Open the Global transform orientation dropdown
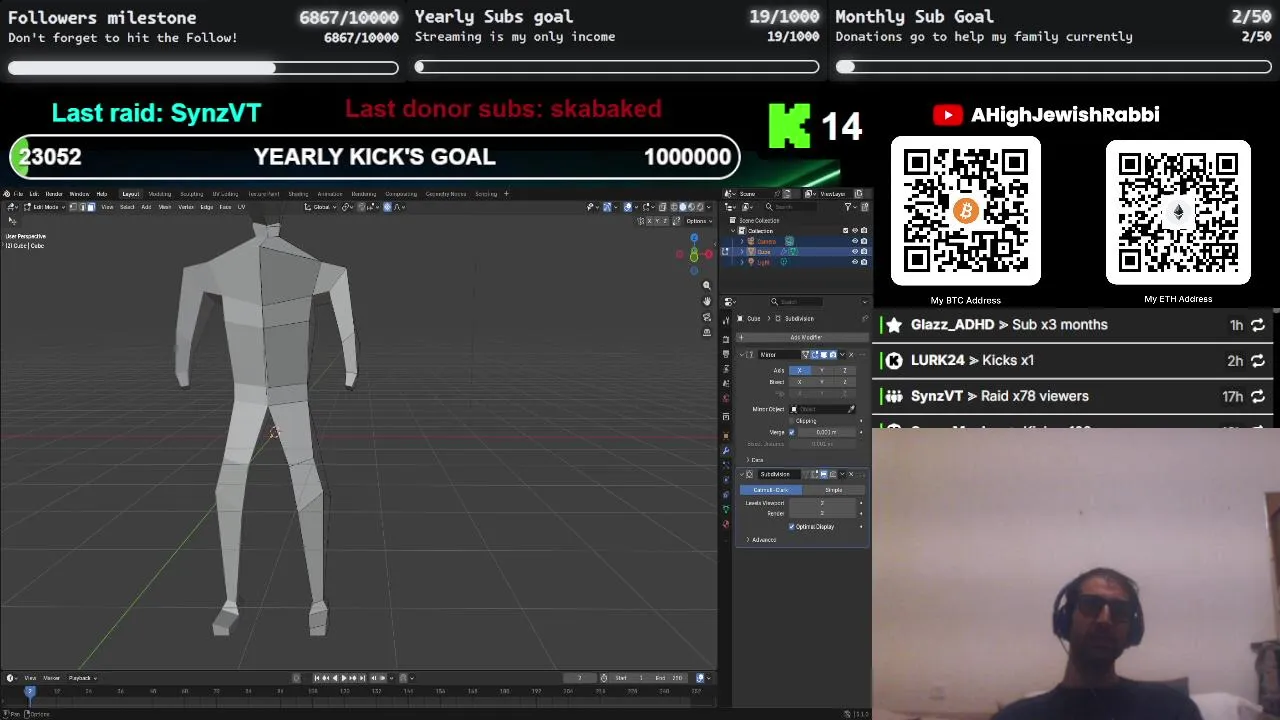1280x720 pixels. click(x=321, y=207)
